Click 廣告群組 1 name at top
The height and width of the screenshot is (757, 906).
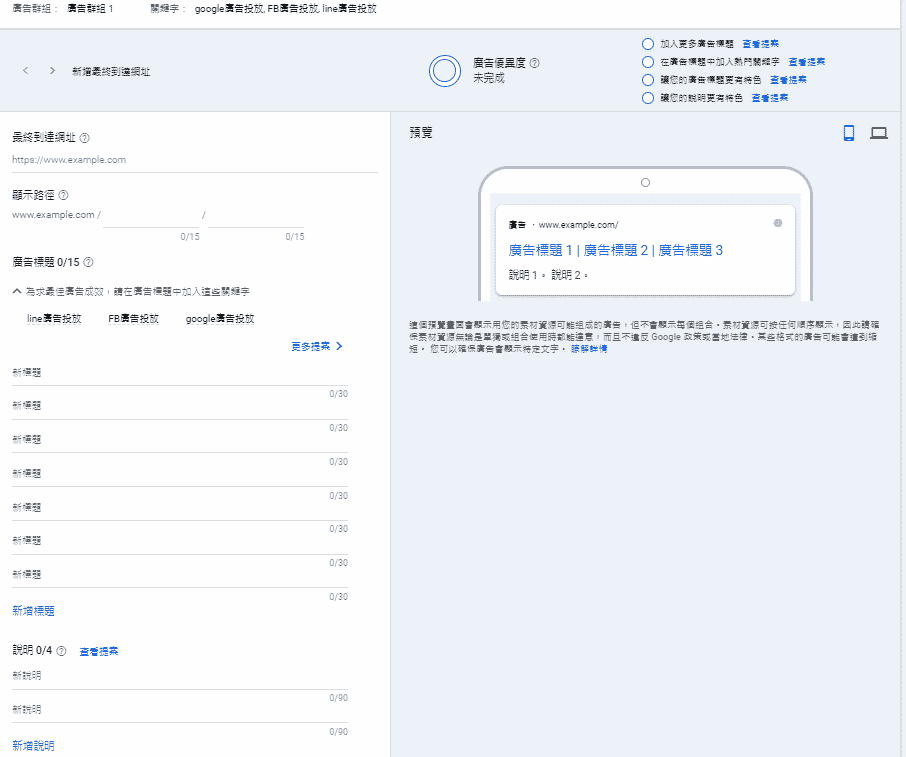(90, 9)
